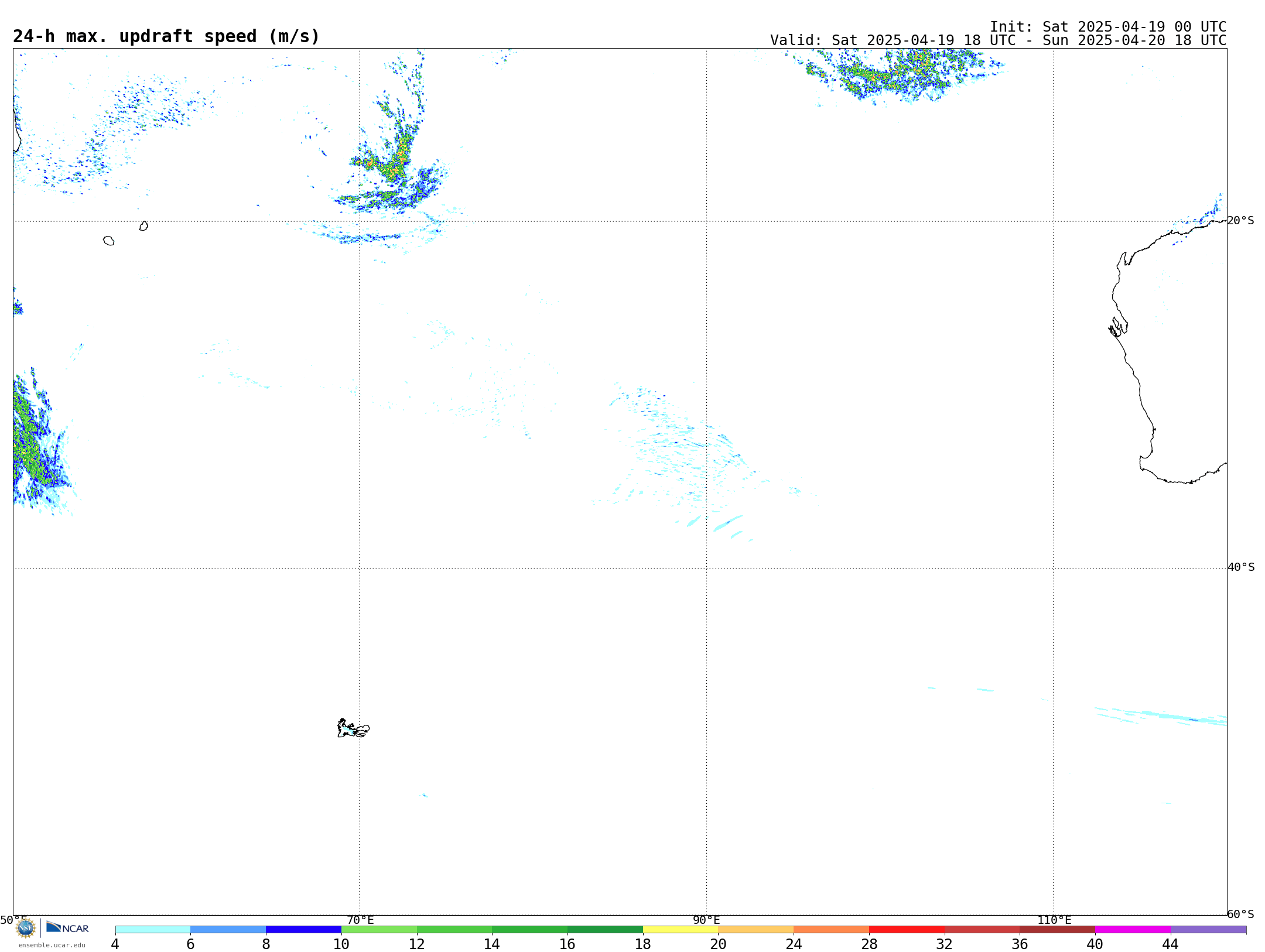1265x952 pixels.
Task: Select the light green 10–12 m/s swatch
Action: (x=379, y=929)
